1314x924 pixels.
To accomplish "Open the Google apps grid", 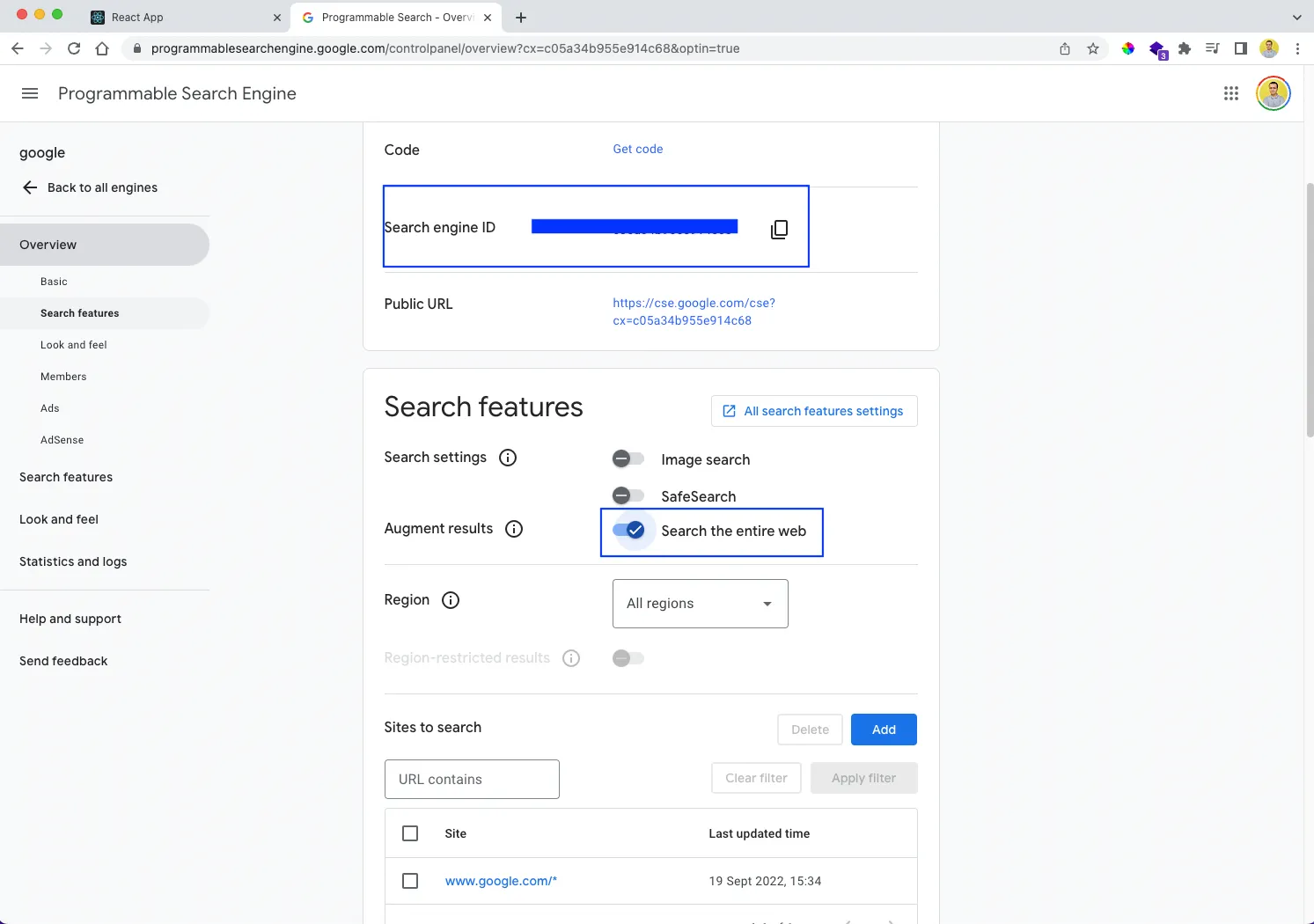I will click(x=1231, y=93).
